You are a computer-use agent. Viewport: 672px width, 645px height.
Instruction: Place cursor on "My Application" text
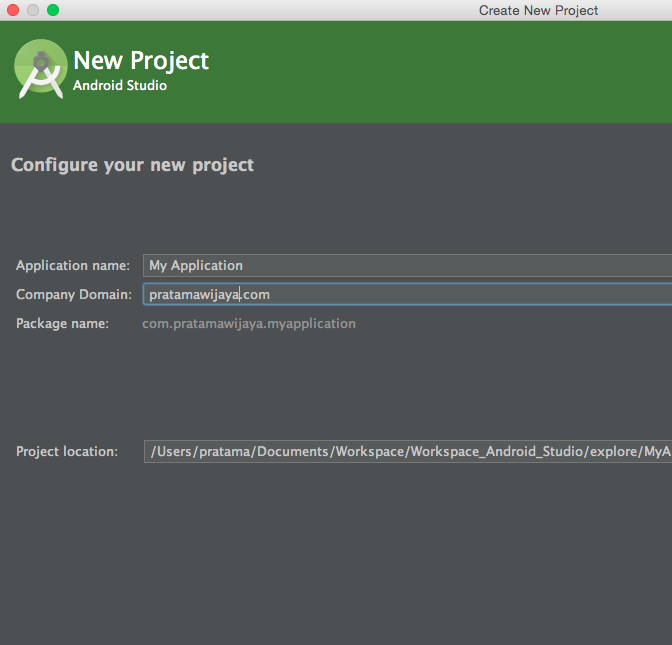click(195, 265)
